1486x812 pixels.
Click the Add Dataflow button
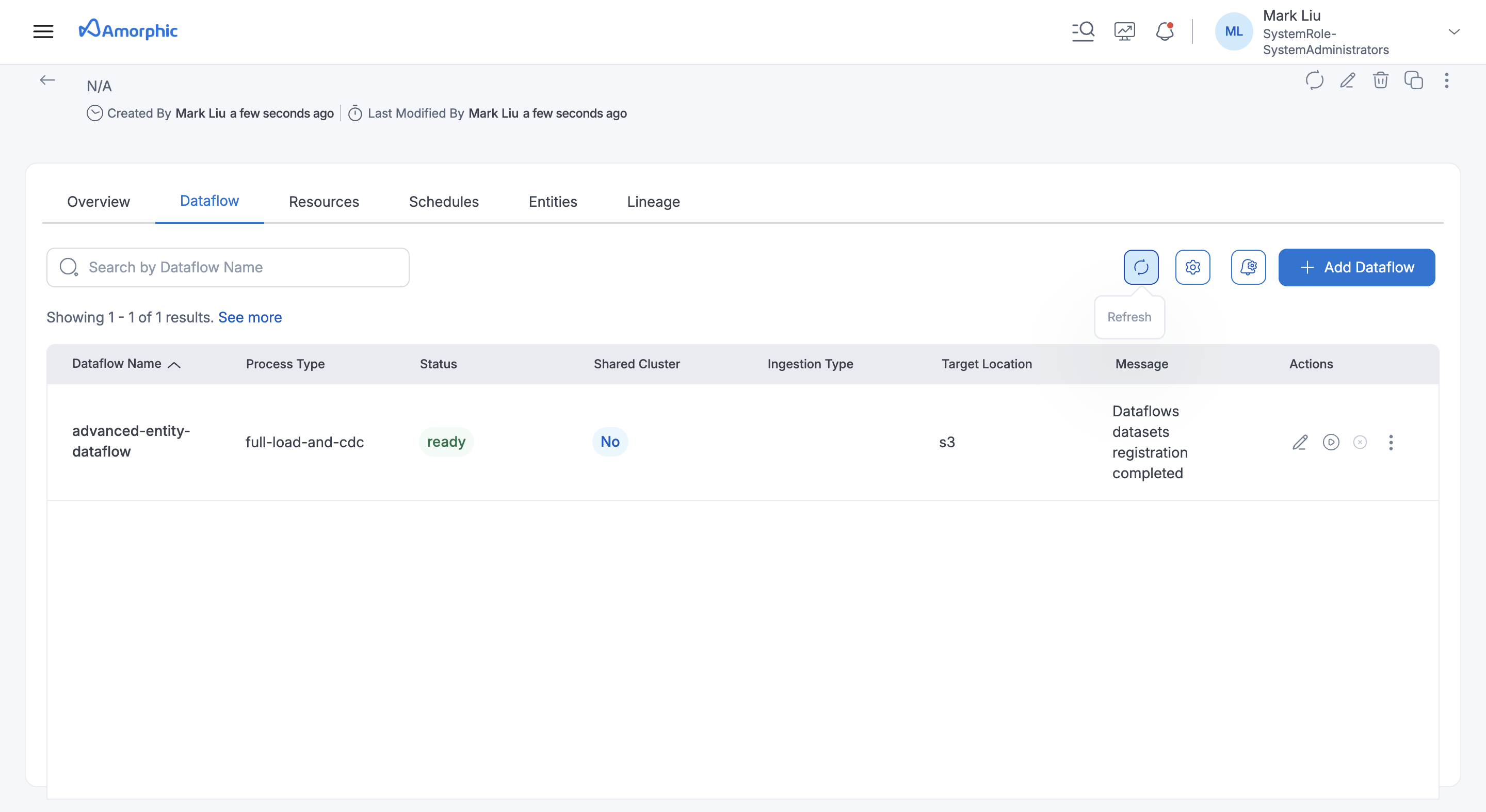pos(1356,267)
